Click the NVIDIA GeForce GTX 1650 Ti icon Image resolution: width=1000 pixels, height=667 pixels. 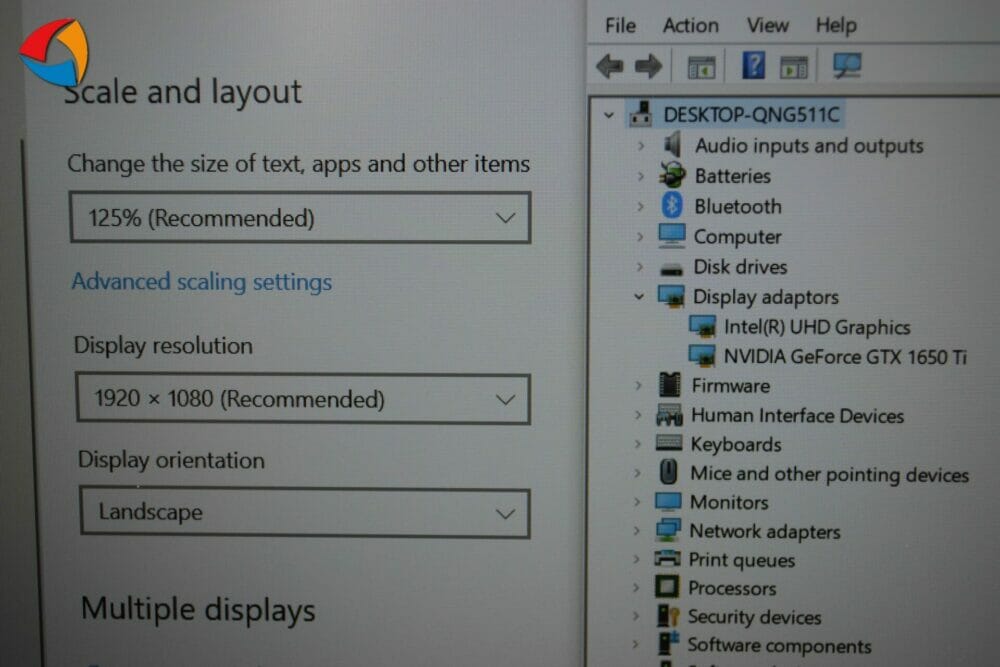(x=702, y=356)
